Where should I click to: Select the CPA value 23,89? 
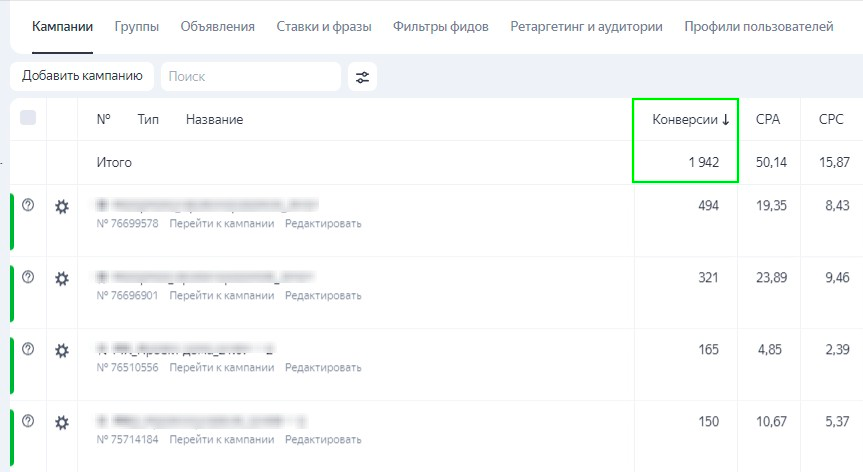tap(771, 278)
